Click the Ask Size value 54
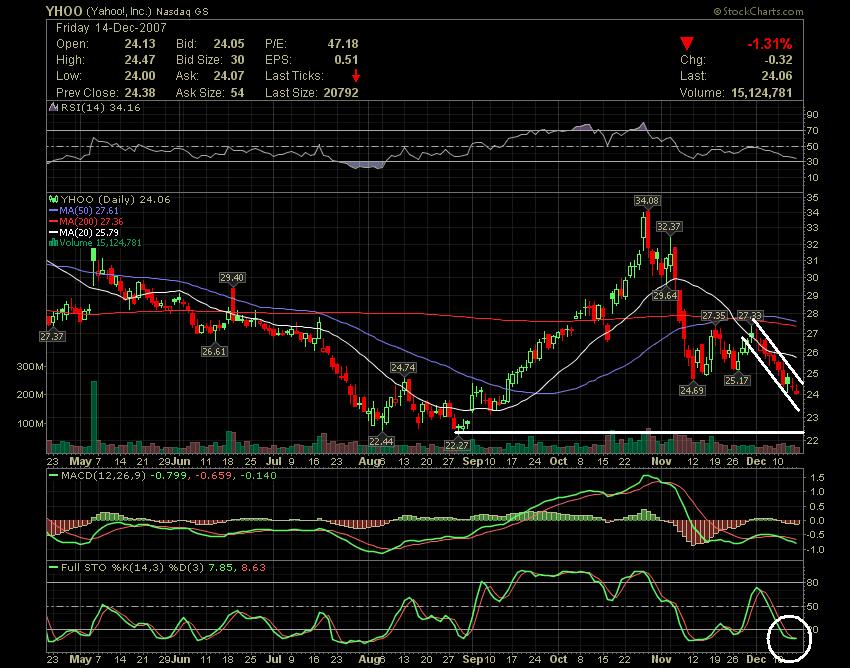Viewport: 850px width, 668px height. pos(237,93)
